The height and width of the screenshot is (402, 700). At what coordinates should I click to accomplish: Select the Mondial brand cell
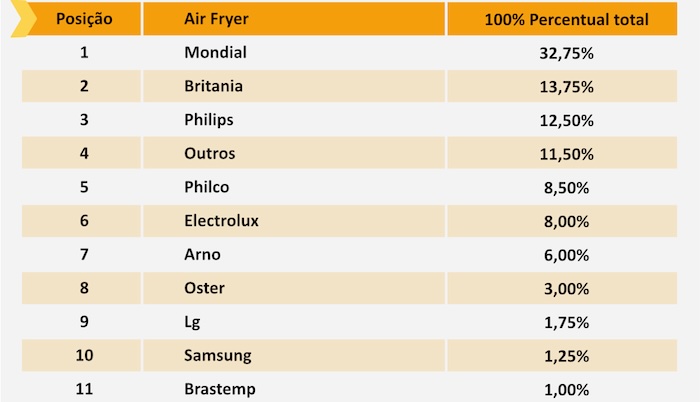215,53
